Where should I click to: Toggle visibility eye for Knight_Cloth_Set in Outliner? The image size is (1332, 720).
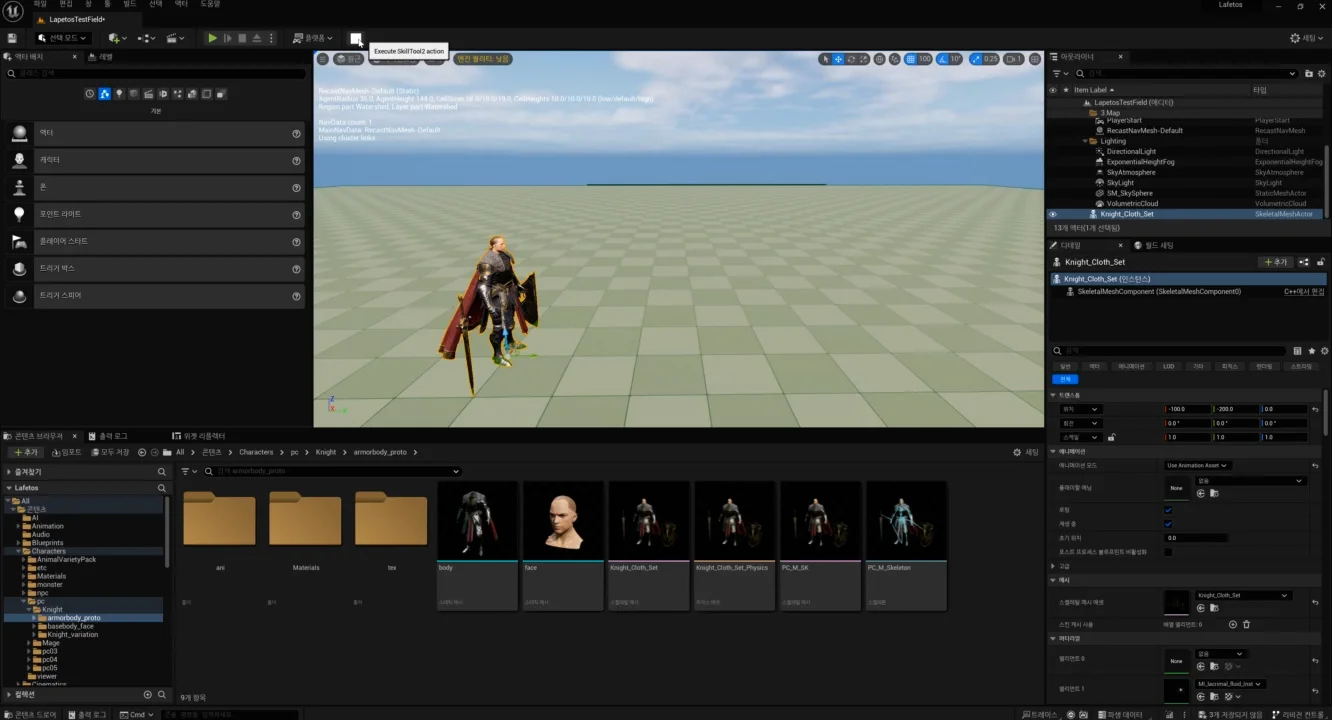click(x=1052, y=214)
